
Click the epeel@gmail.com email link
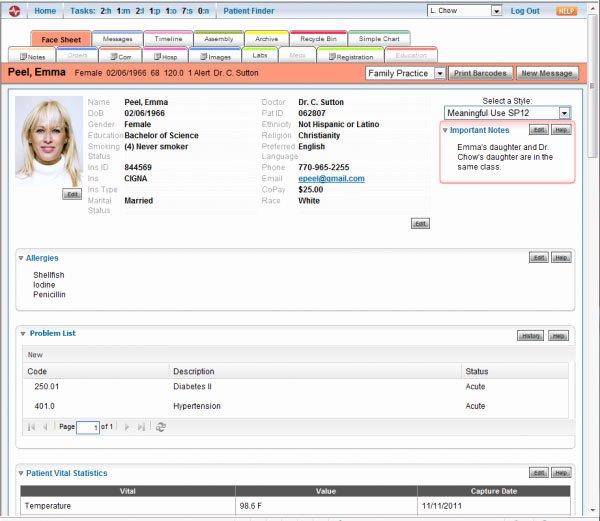coord(331,179)
